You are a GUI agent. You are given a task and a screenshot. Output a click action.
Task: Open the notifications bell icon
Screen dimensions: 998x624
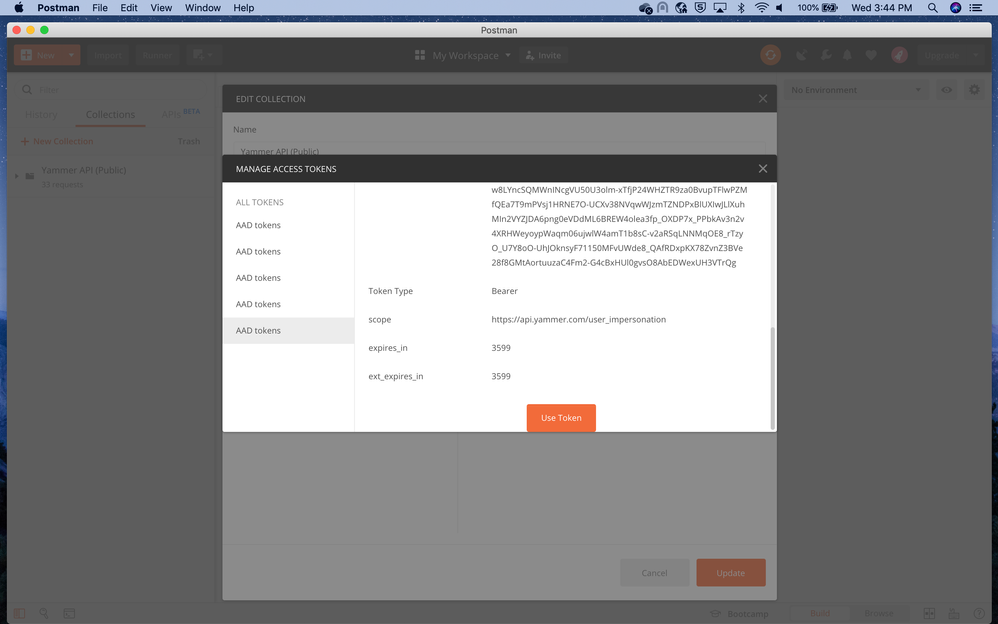(847, 55)
